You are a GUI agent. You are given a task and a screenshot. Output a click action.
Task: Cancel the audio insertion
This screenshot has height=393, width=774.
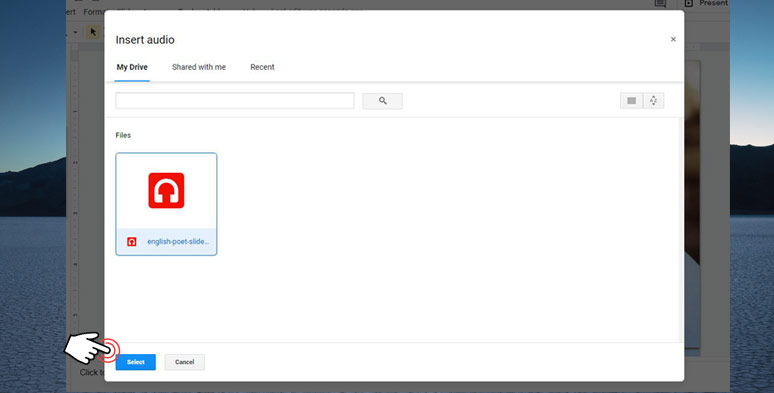[x=185, y=362]
